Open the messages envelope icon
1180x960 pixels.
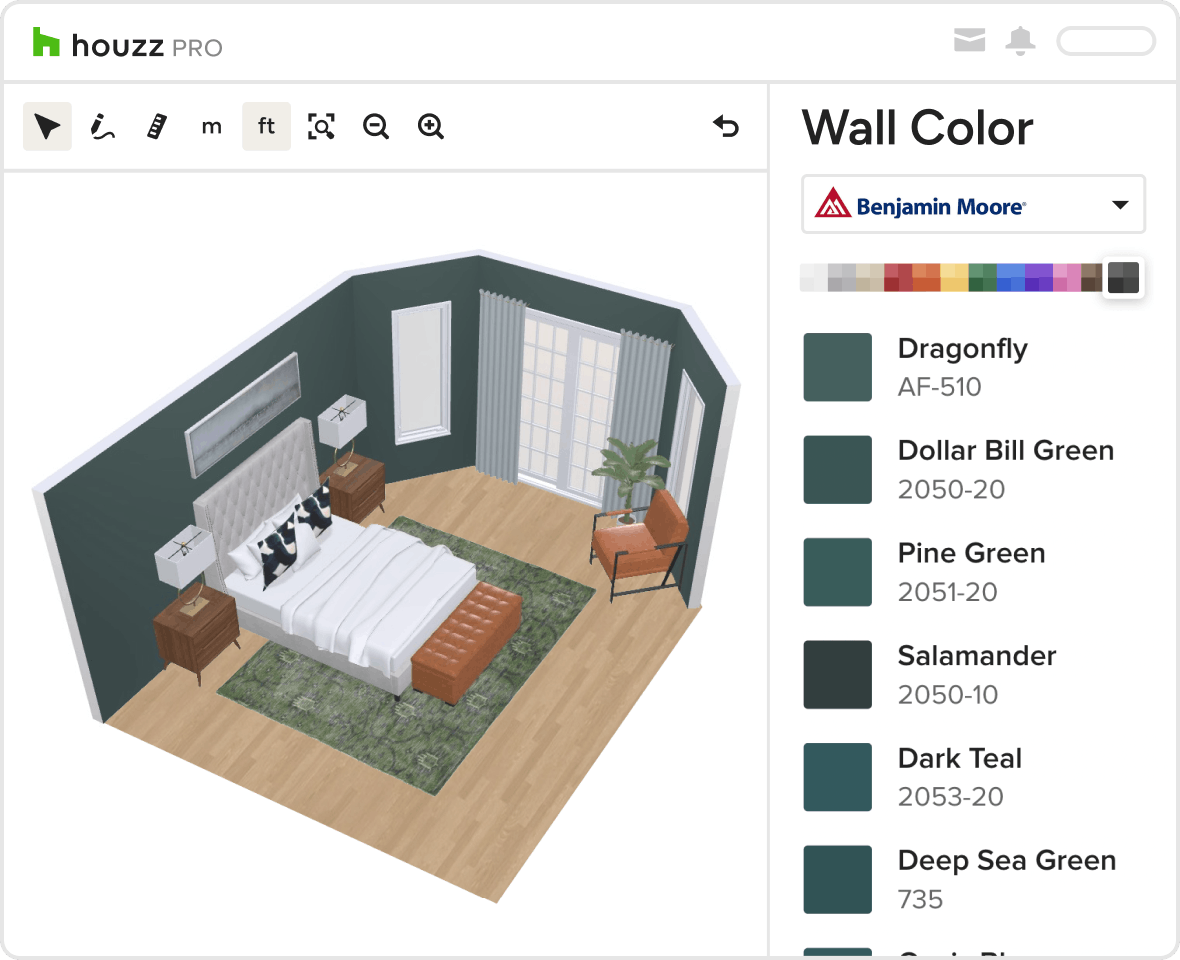969,41
